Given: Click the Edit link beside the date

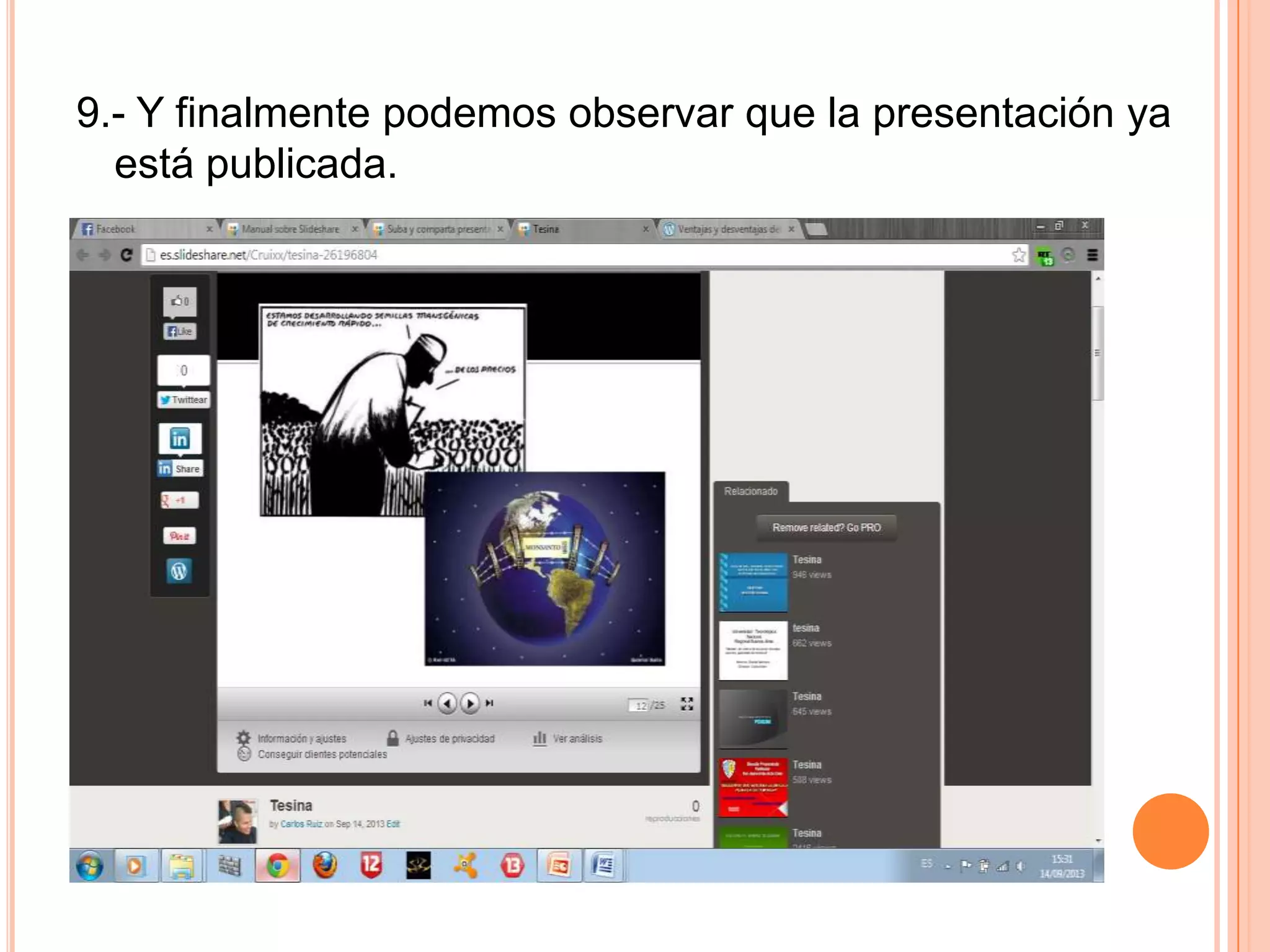Looking at the screenshot, I should pos(393,824).
